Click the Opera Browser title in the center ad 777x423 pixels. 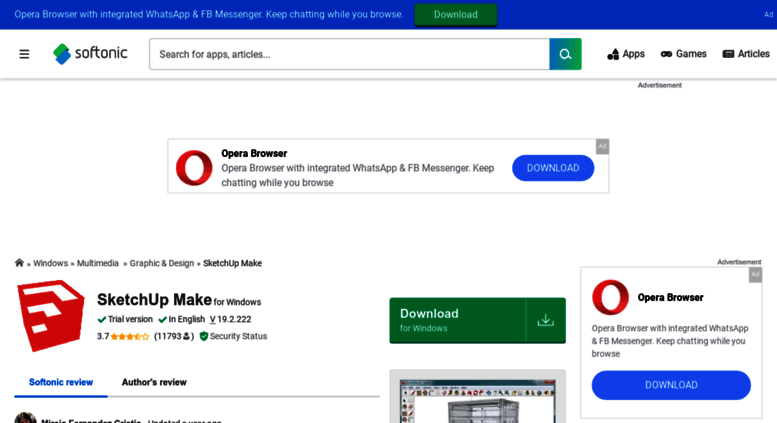click(x=254, y=154)
